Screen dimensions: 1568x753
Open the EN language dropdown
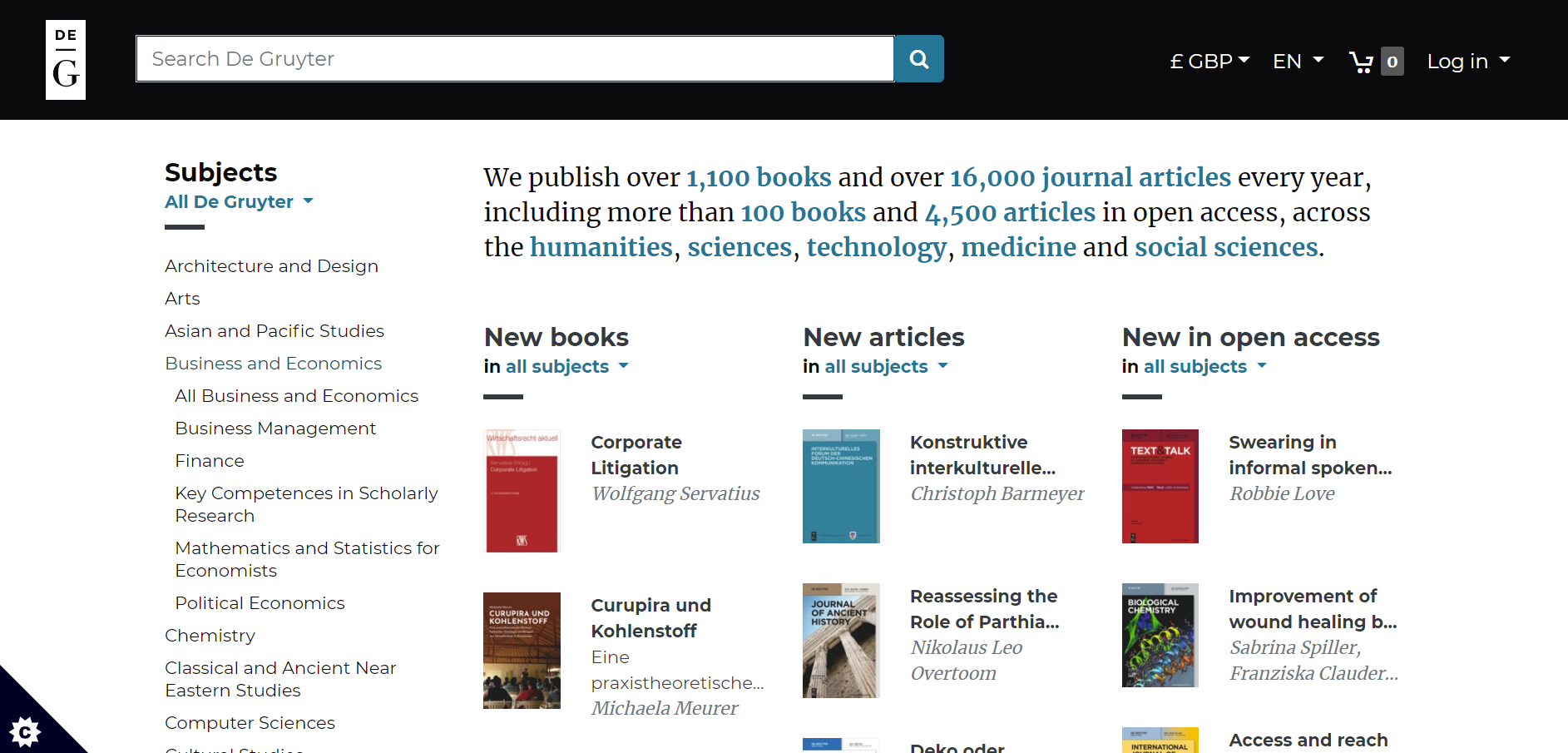coord(1298,61)
